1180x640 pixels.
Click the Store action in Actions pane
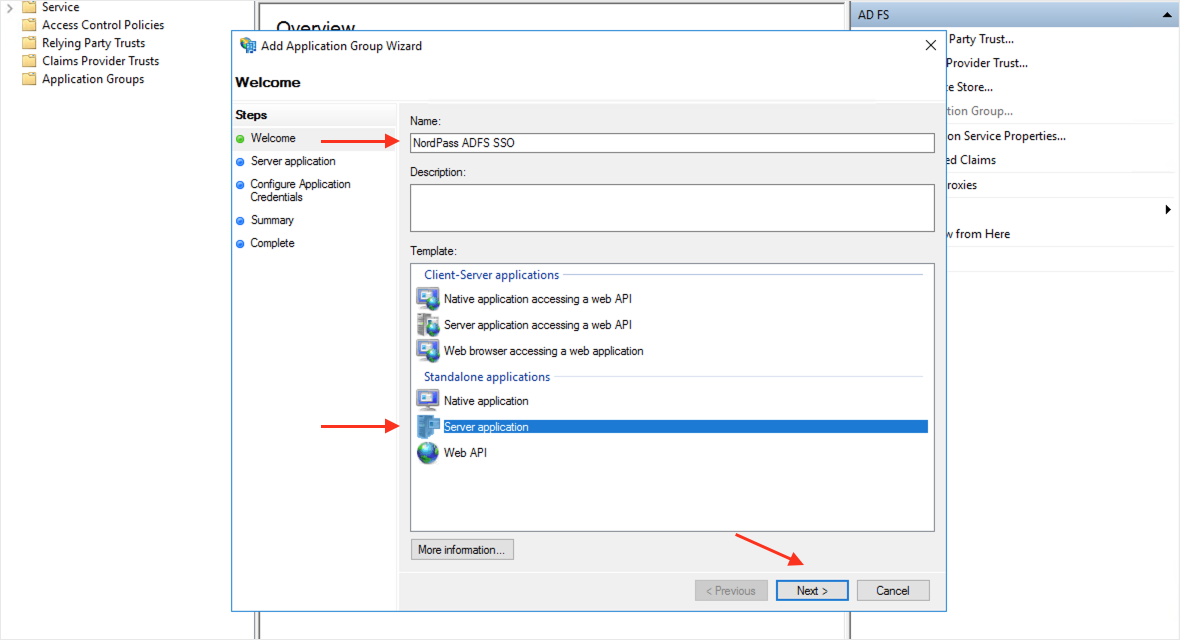pos(970,87)
